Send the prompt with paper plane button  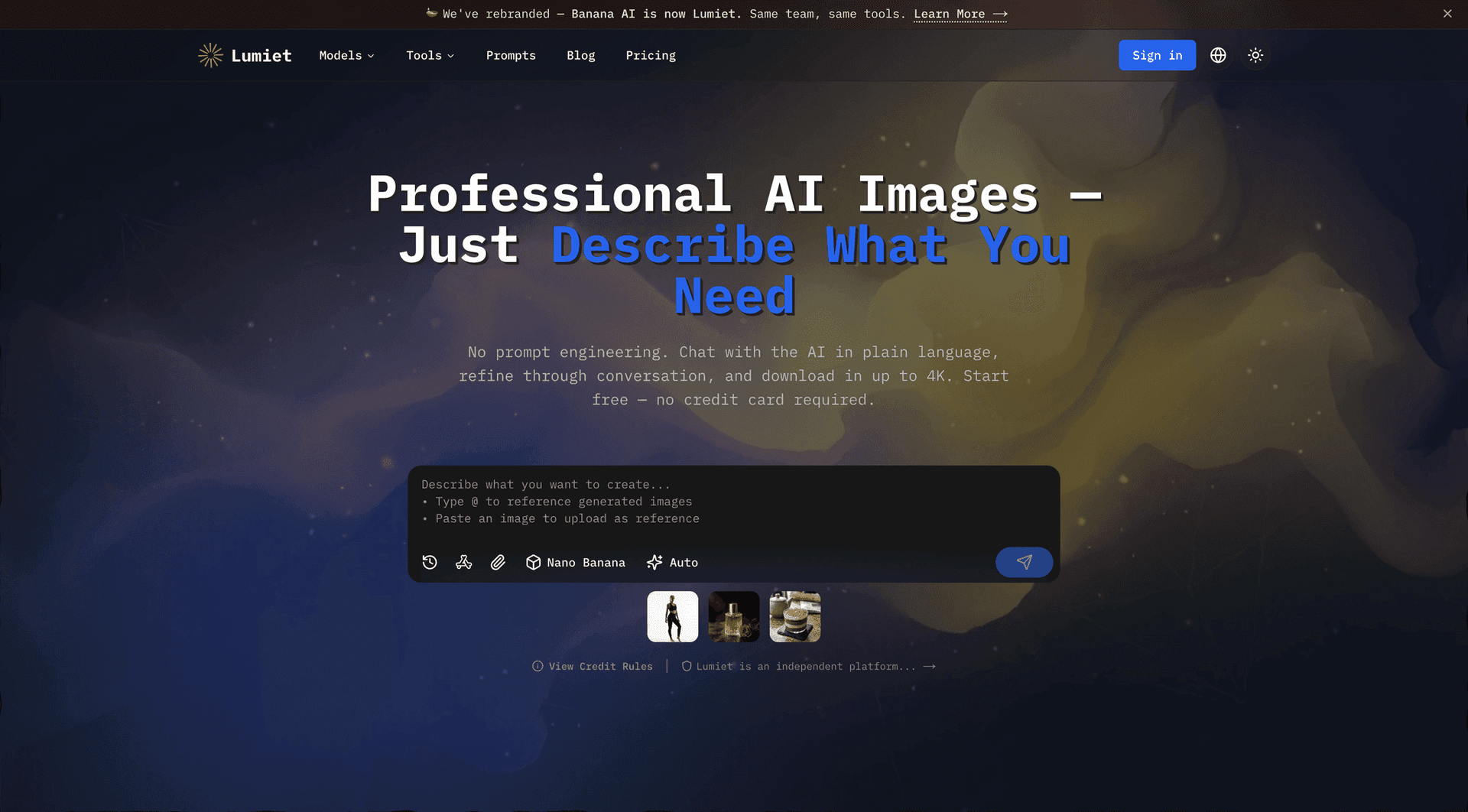click(1024, 562)
